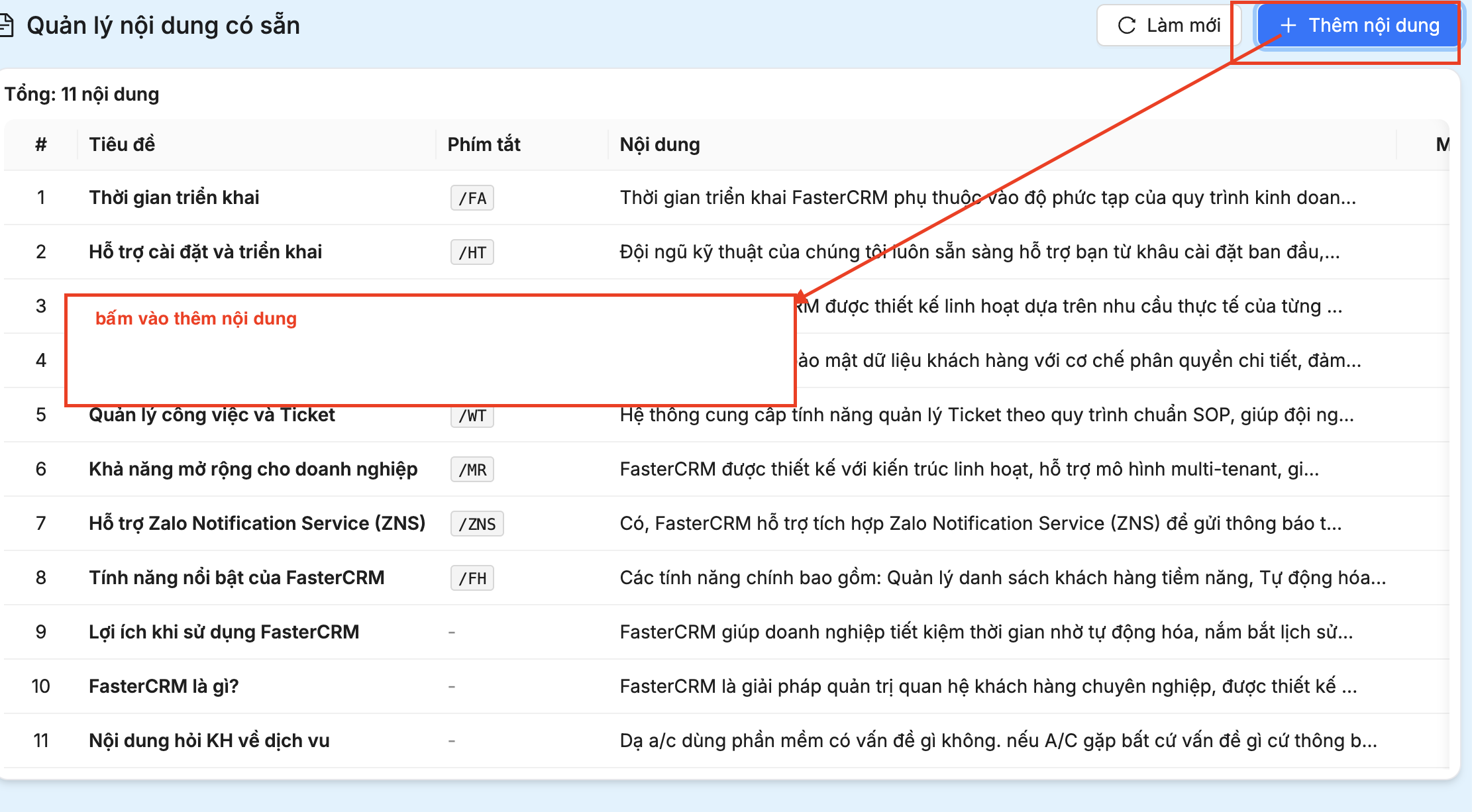This screenshot has width=1472, height=812.
Task: Click content starting 'Dạ a/c dùng phần mềm'
Action: tap(998, 740)
